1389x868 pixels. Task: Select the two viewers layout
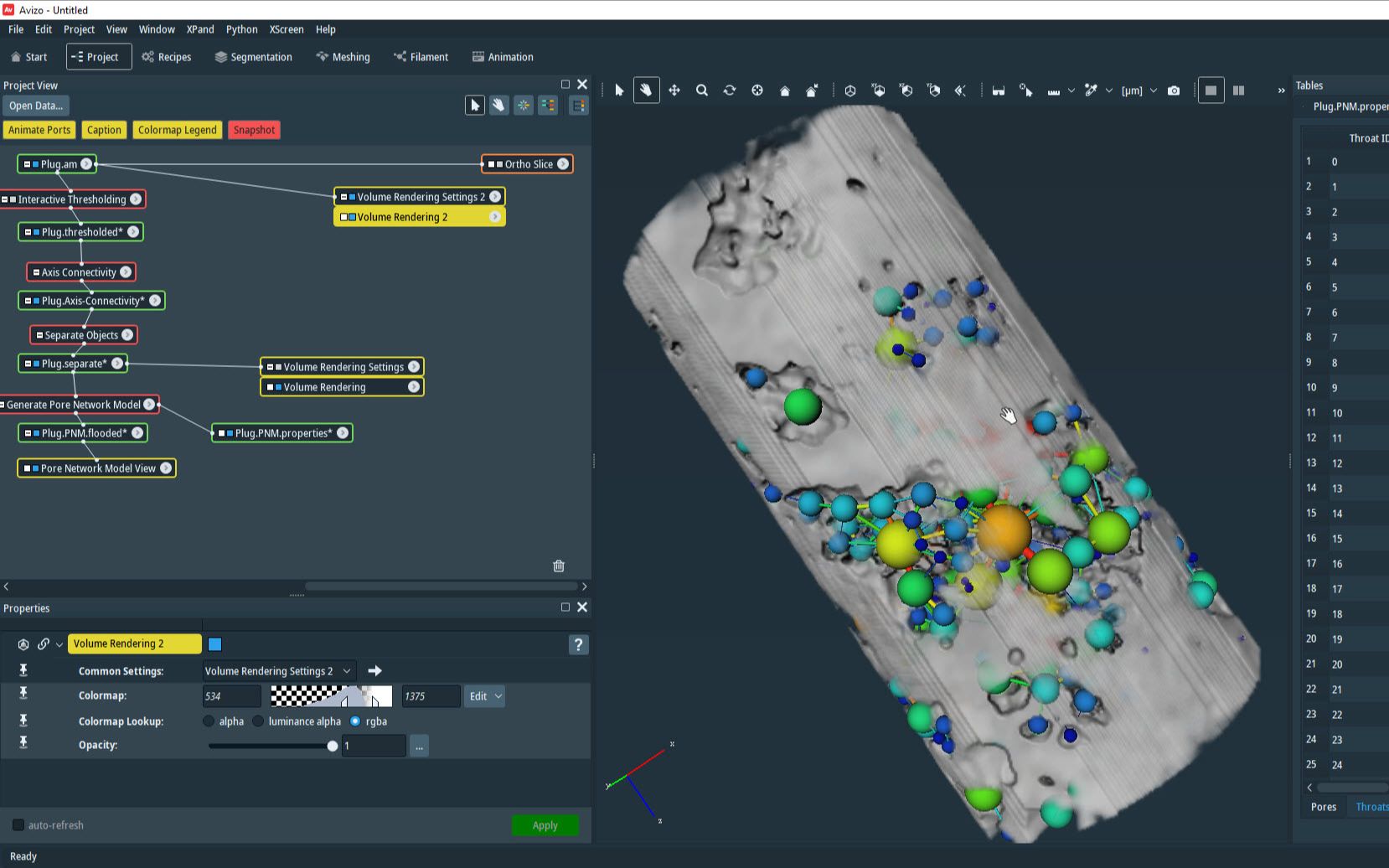pyautogui.click(x=1238, y=90)
